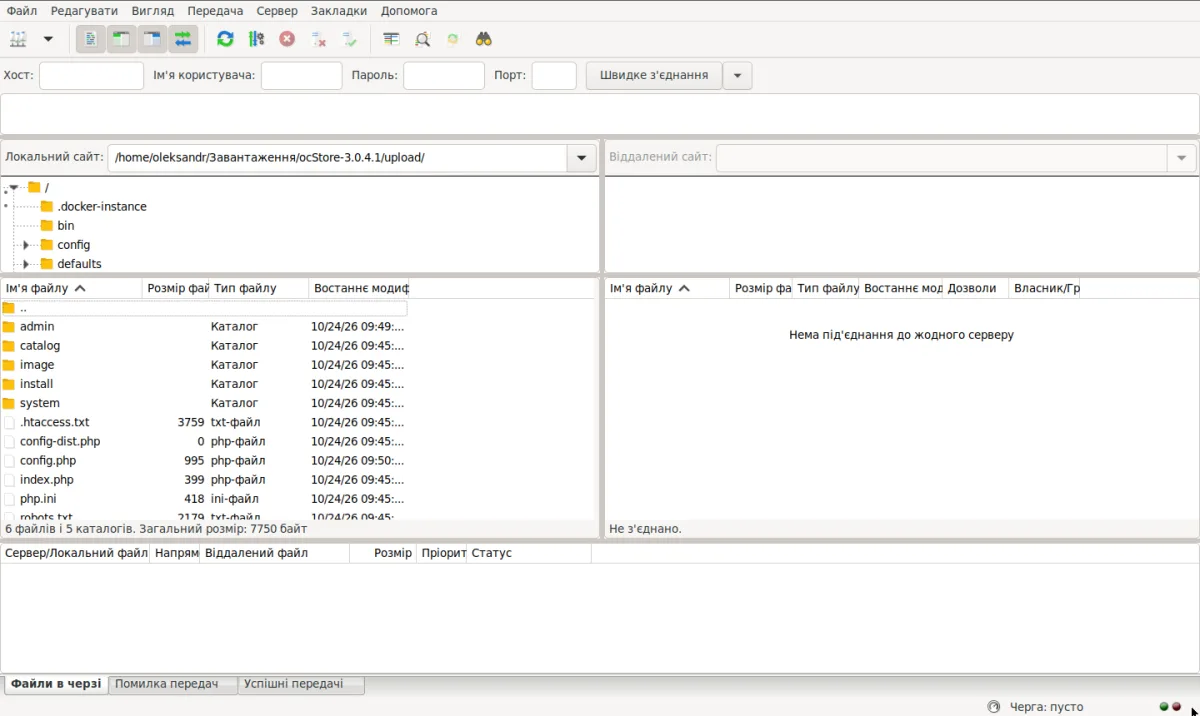
Task: Sort remote list by Власник/Група column
Action: pyautogui.click(x=1045, y=288)
